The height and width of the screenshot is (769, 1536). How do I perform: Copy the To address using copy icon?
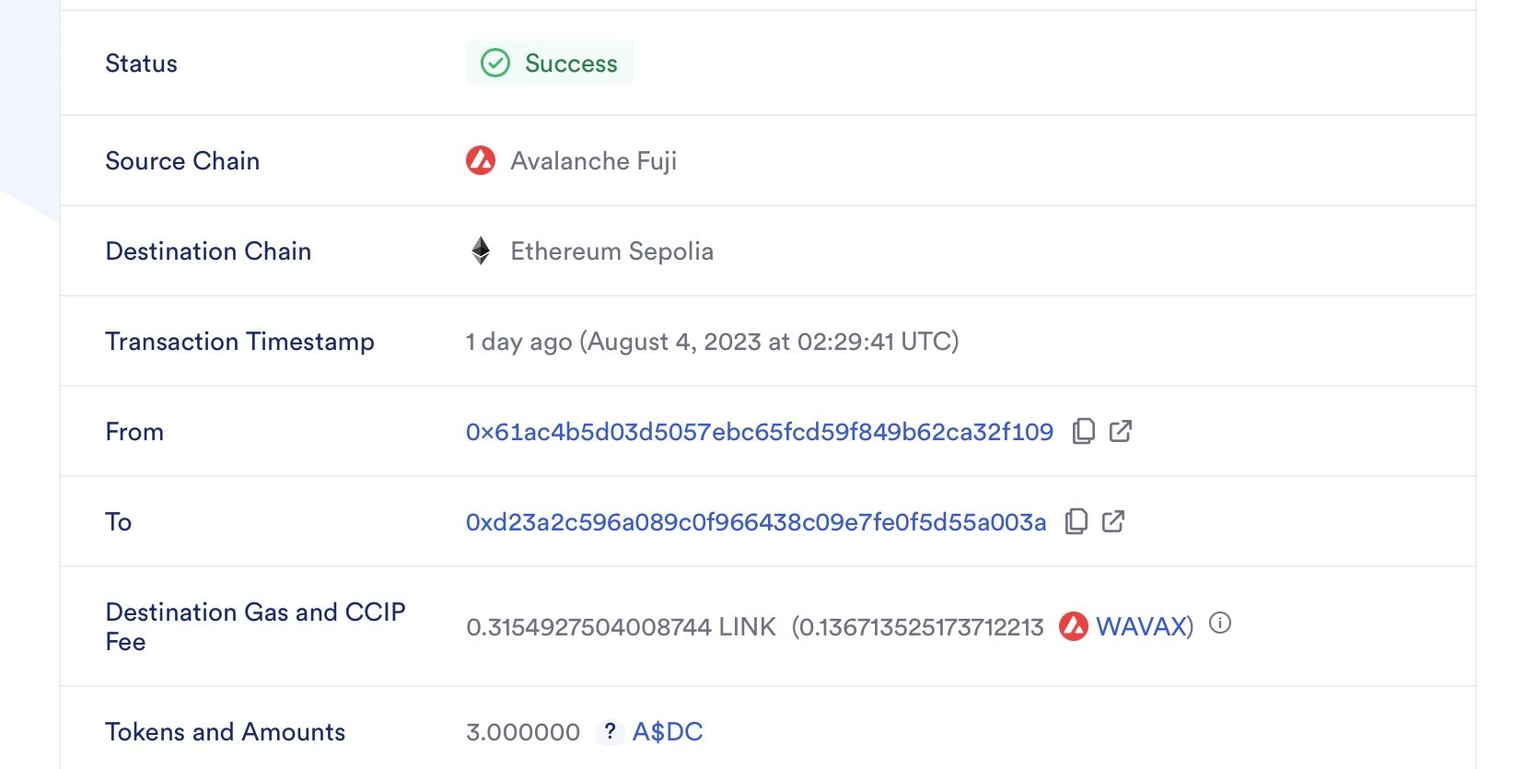(1075, 521)
